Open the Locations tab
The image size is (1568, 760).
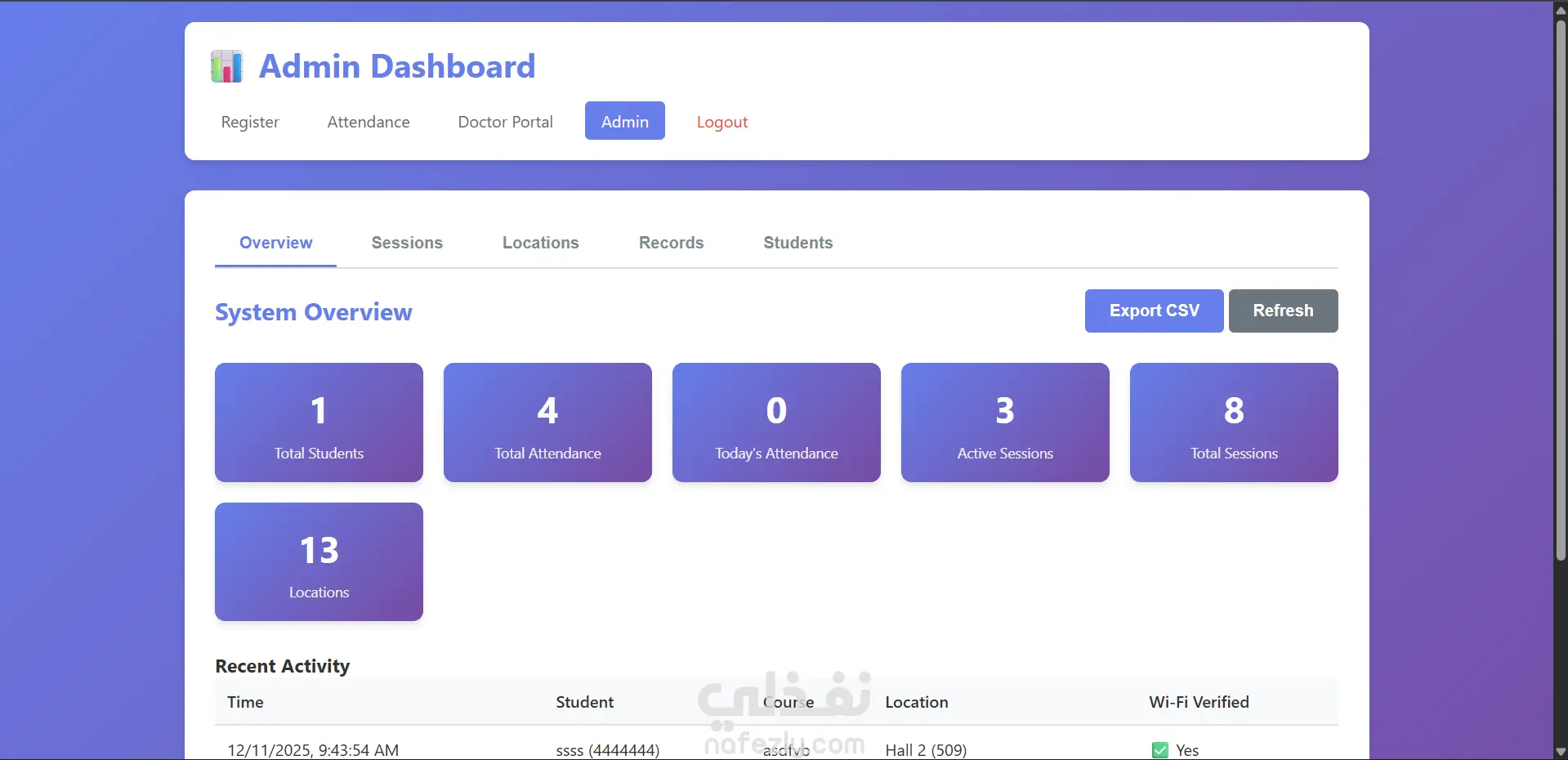540,243
